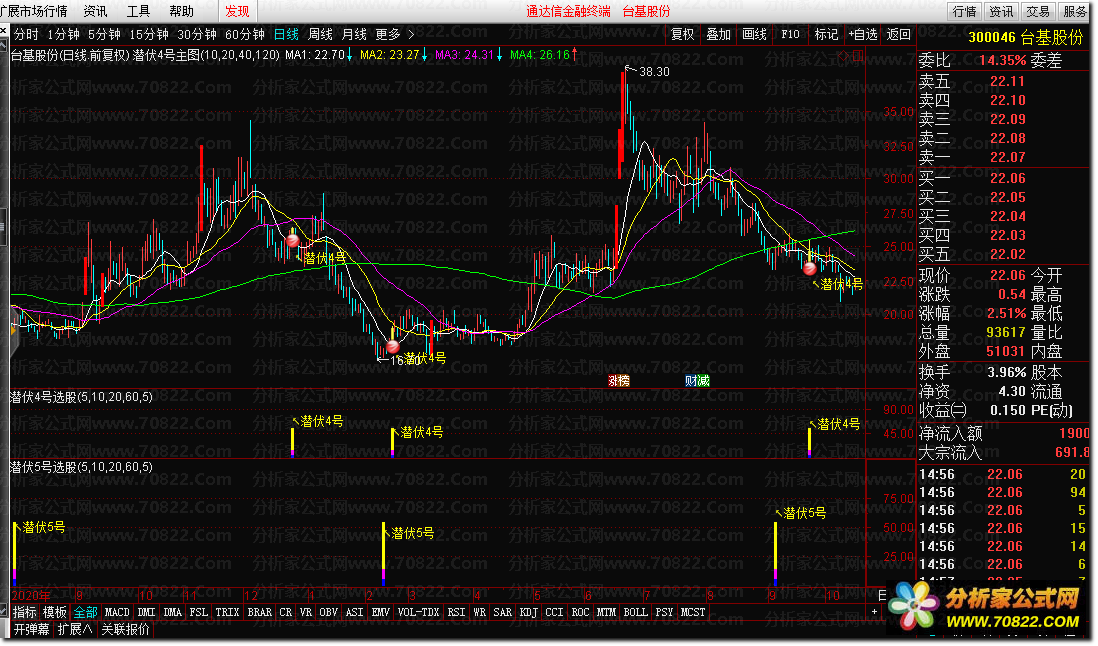Open 关联报价 related quotes

pyautogui.click(x=125, y=629)
